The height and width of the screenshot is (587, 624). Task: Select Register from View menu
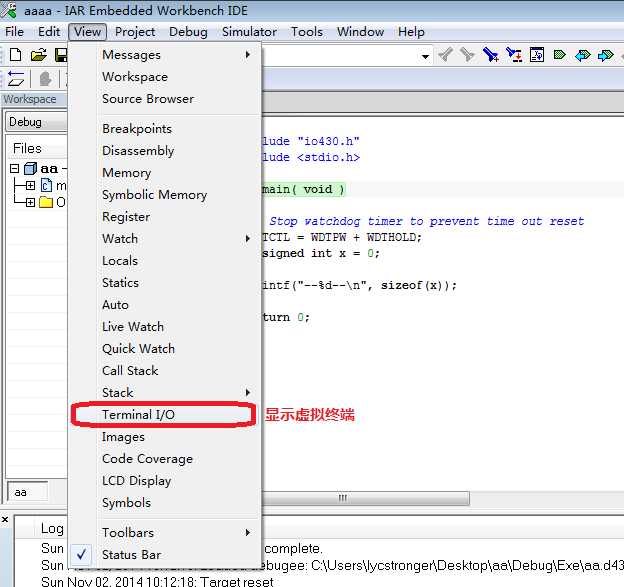(165, 216)
